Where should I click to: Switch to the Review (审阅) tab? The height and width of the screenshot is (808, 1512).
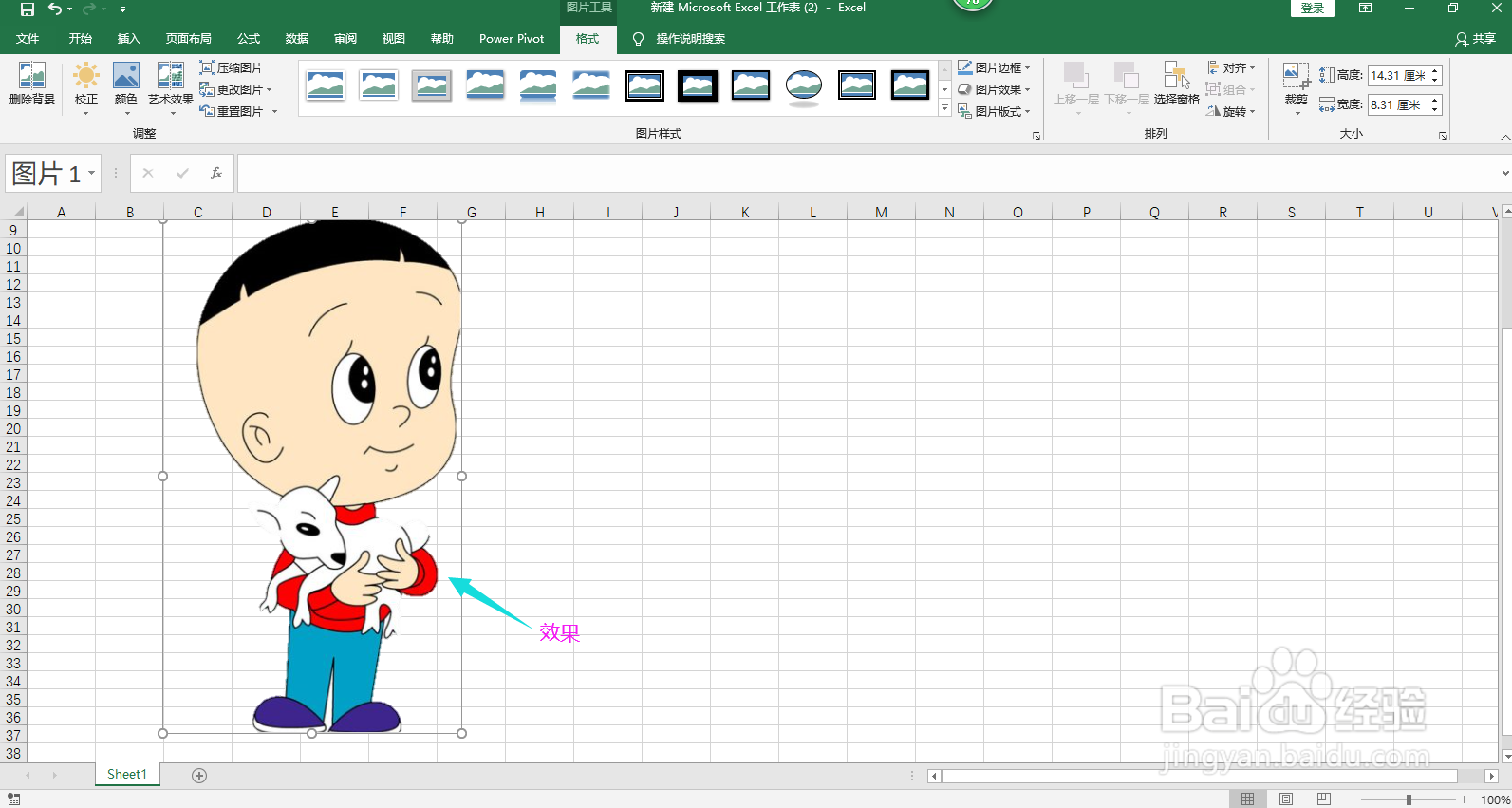345,39
